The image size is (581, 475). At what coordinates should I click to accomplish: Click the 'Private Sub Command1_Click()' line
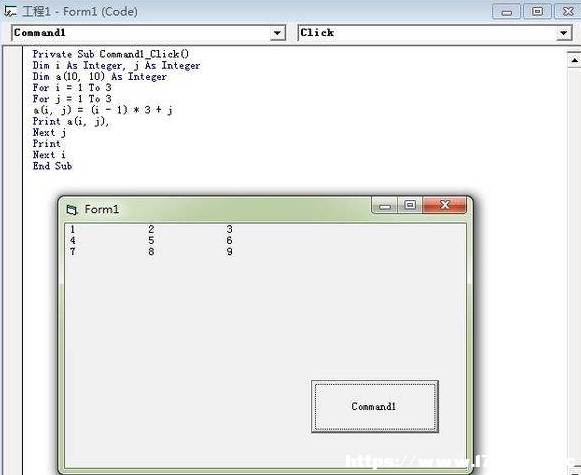pyautogui.click(x=111, y=54)
